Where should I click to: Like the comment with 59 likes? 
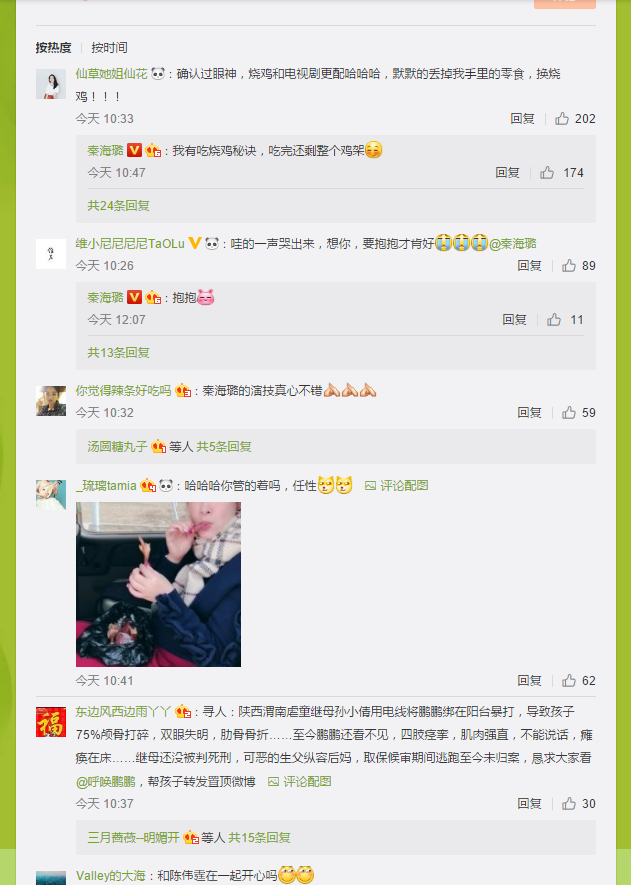[568, 413]
